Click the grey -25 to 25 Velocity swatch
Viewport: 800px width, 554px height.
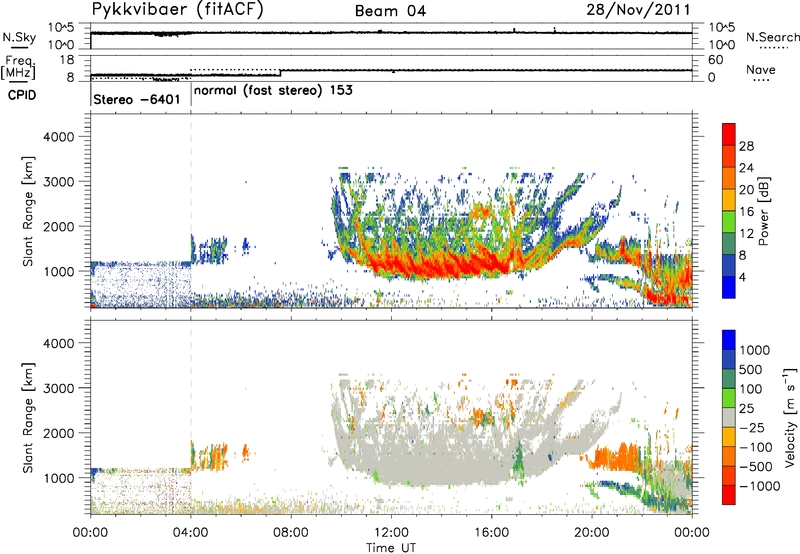click(729, 417)
